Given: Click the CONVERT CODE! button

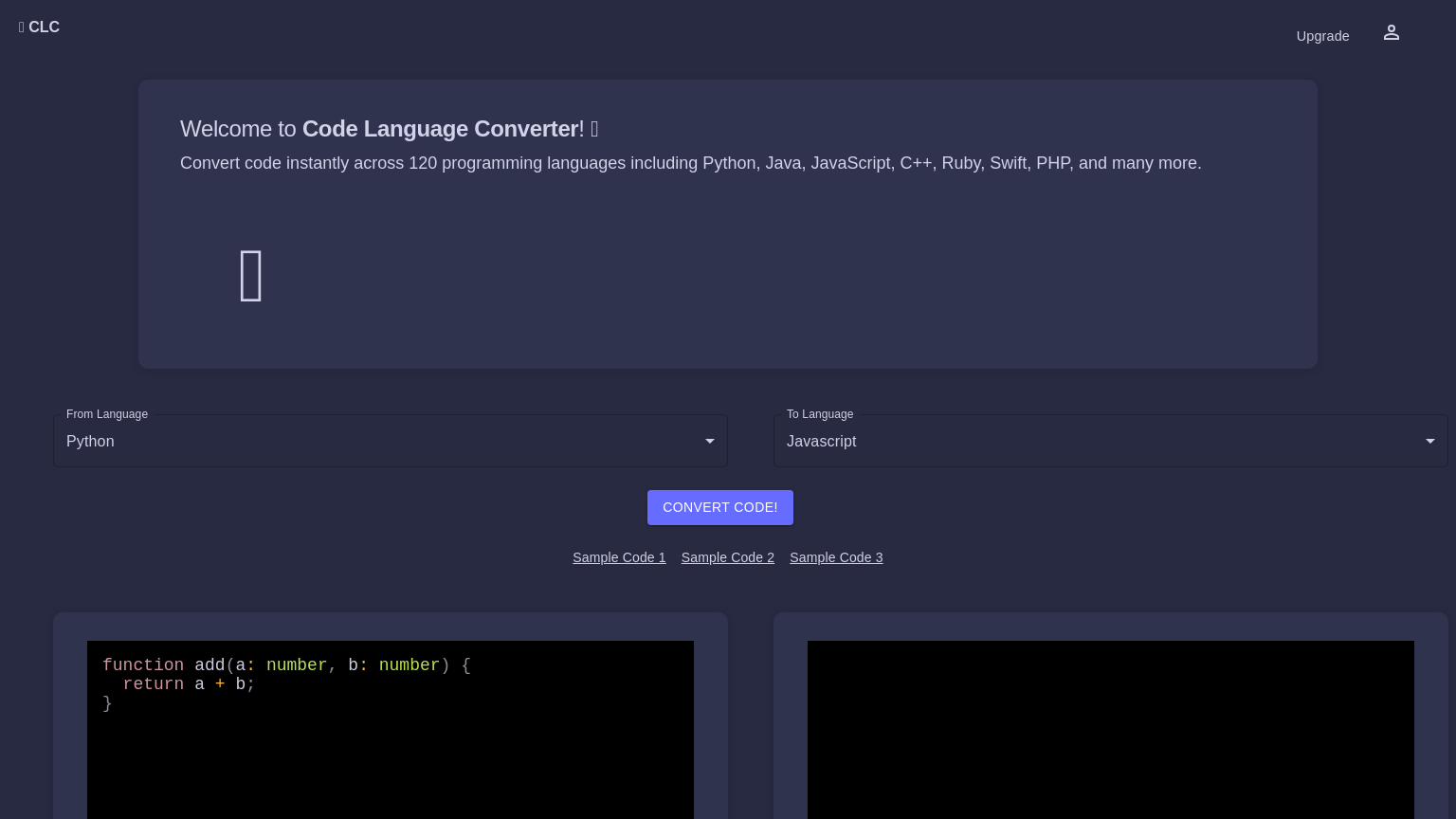Looking at the screenshot, I should (x=720, y=507).
